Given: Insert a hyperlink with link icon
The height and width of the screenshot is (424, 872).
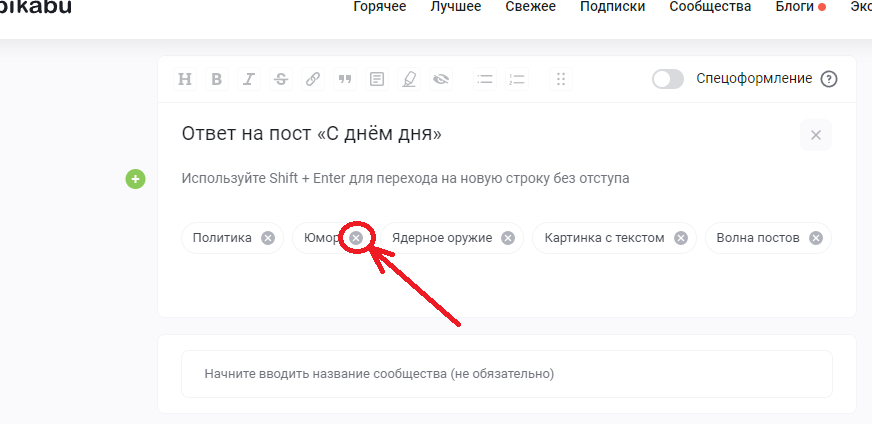Looking at the screenshot, I should coord(313,80).
